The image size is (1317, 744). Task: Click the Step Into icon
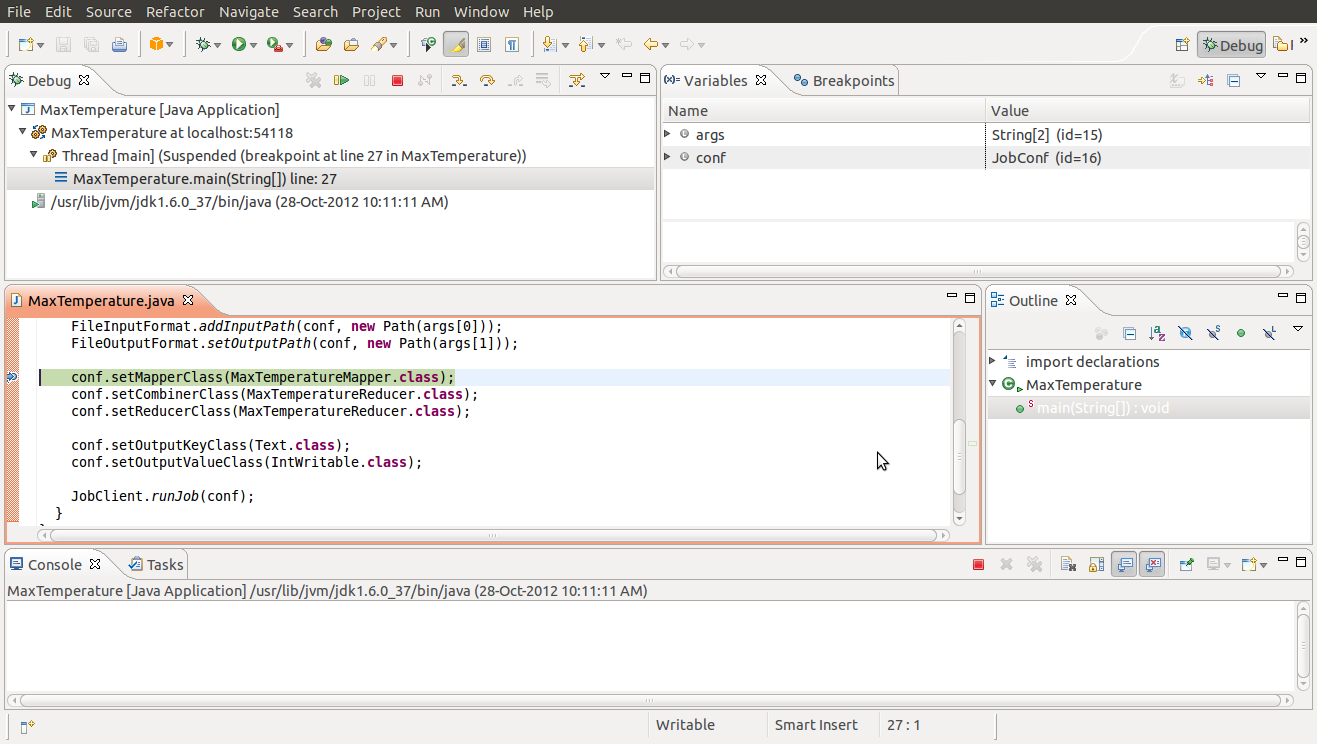click(x=457, y=80)
